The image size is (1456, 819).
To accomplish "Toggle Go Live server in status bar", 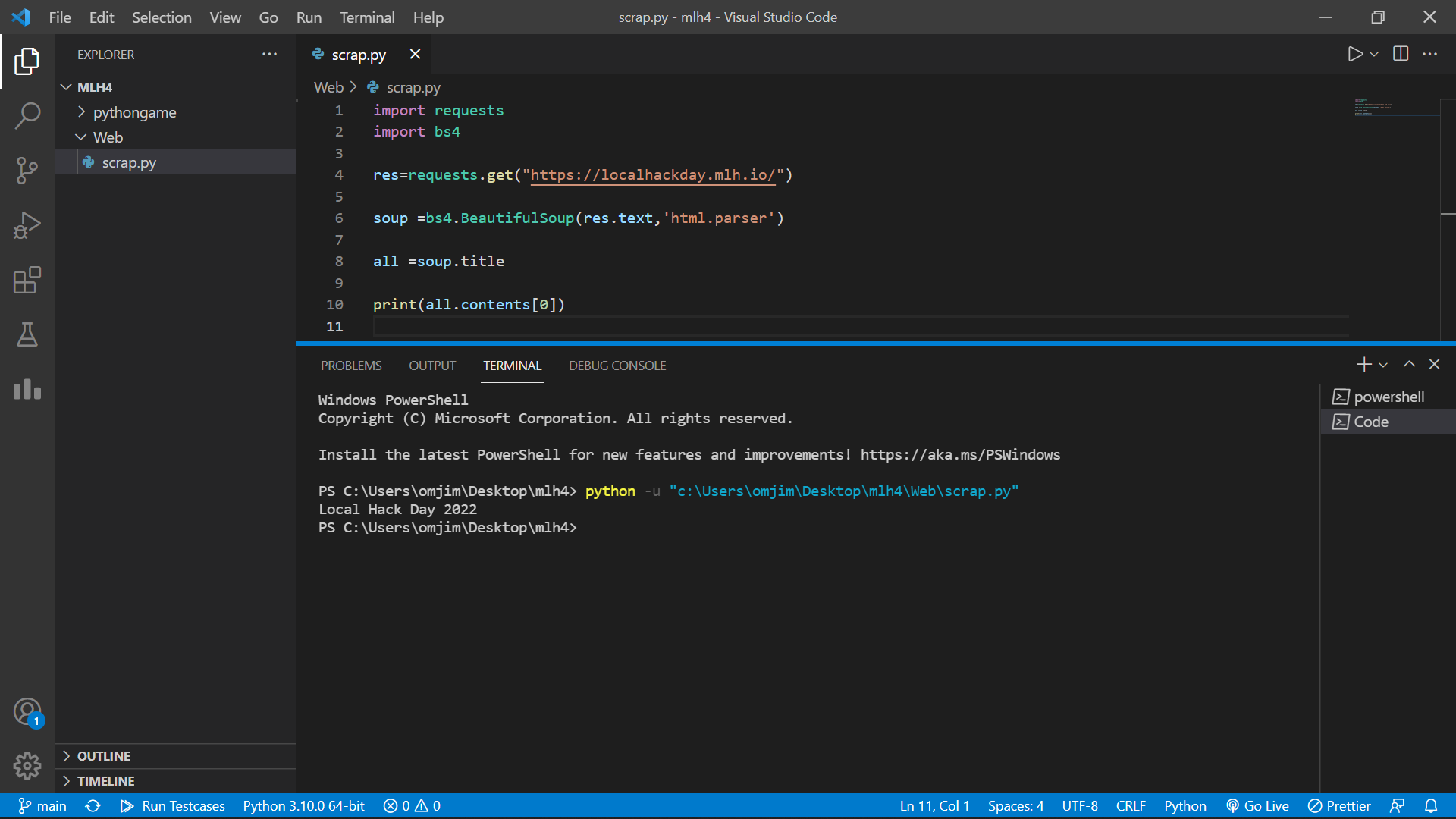I will 1258,806.
